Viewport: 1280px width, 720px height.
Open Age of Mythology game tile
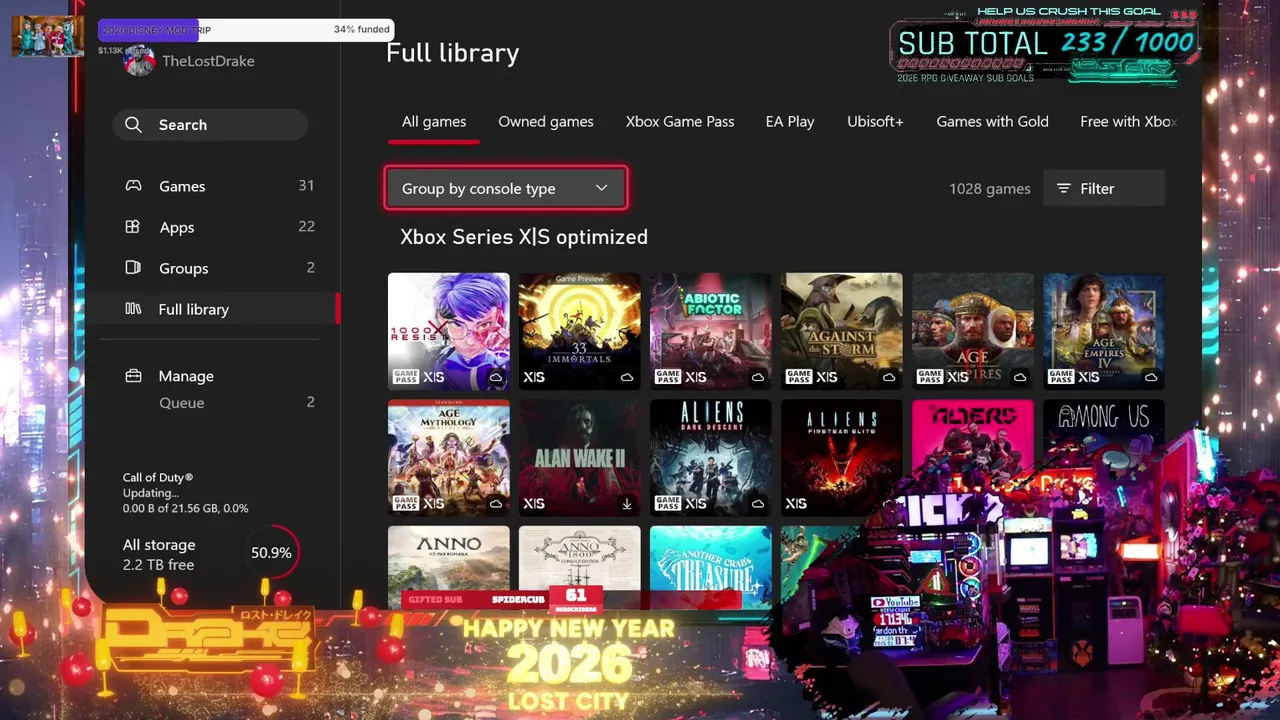449,458
